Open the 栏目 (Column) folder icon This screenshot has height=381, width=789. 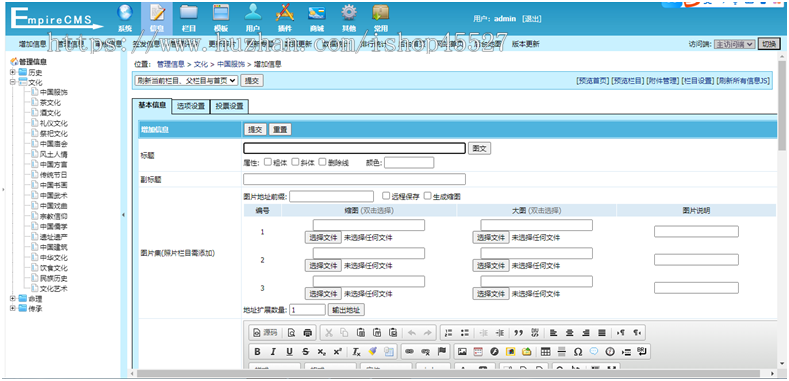tap(189, 13)
